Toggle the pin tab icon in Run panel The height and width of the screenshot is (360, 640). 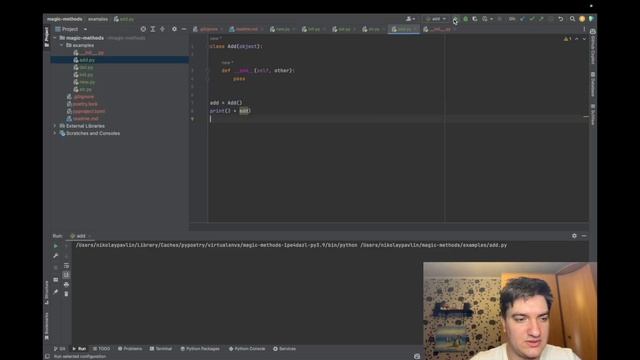[x=56, y=292]
